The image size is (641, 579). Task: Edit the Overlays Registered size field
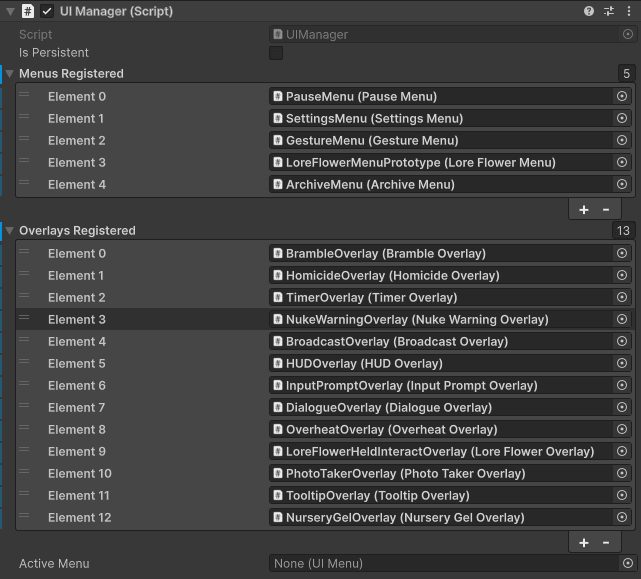click(623, 231)
